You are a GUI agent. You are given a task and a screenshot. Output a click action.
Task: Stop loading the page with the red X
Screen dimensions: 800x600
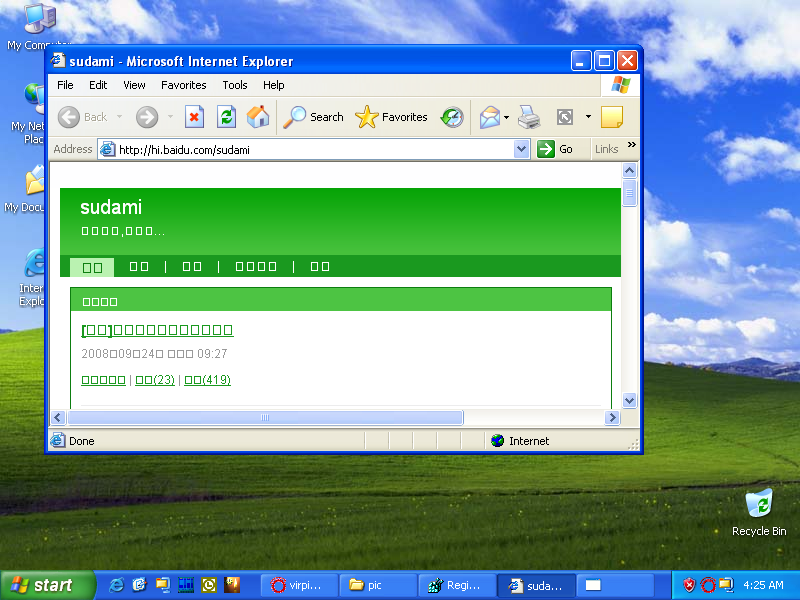tap(194, 117)
